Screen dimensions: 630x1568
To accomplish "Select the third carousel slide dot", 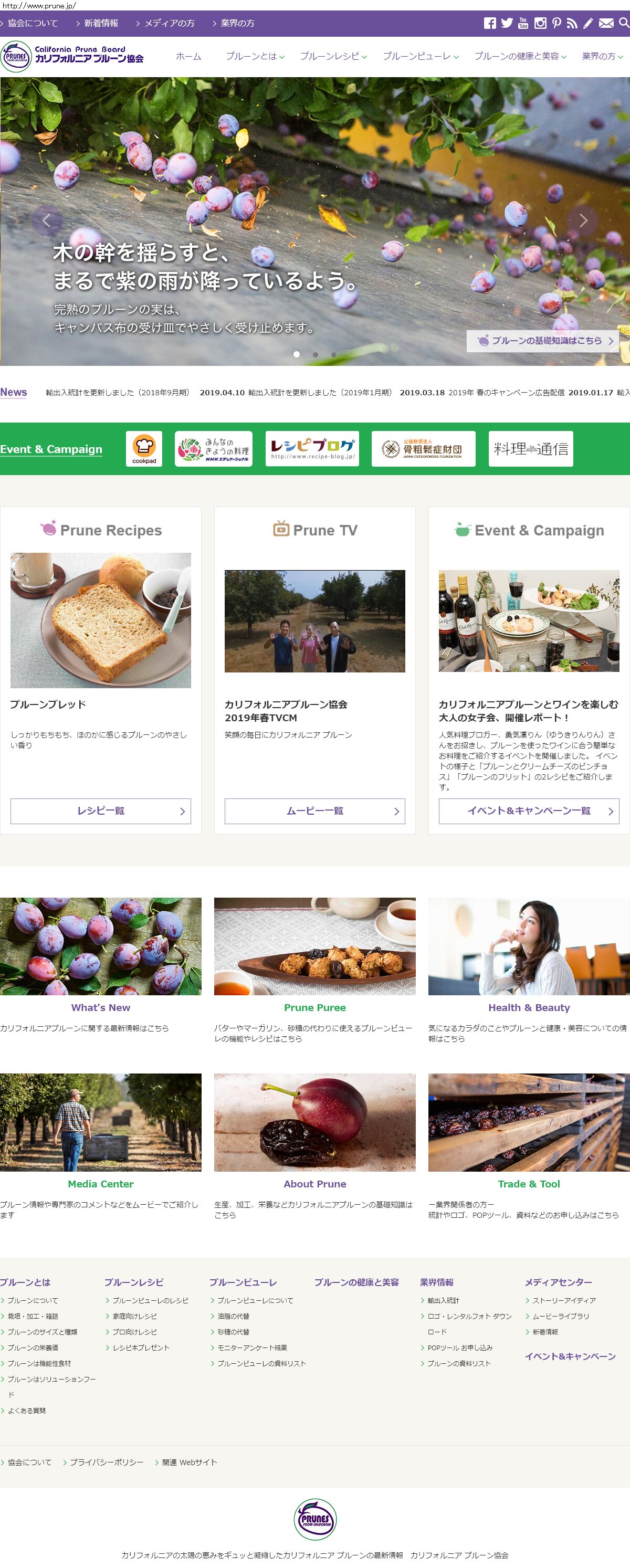I will pos(333,354).
